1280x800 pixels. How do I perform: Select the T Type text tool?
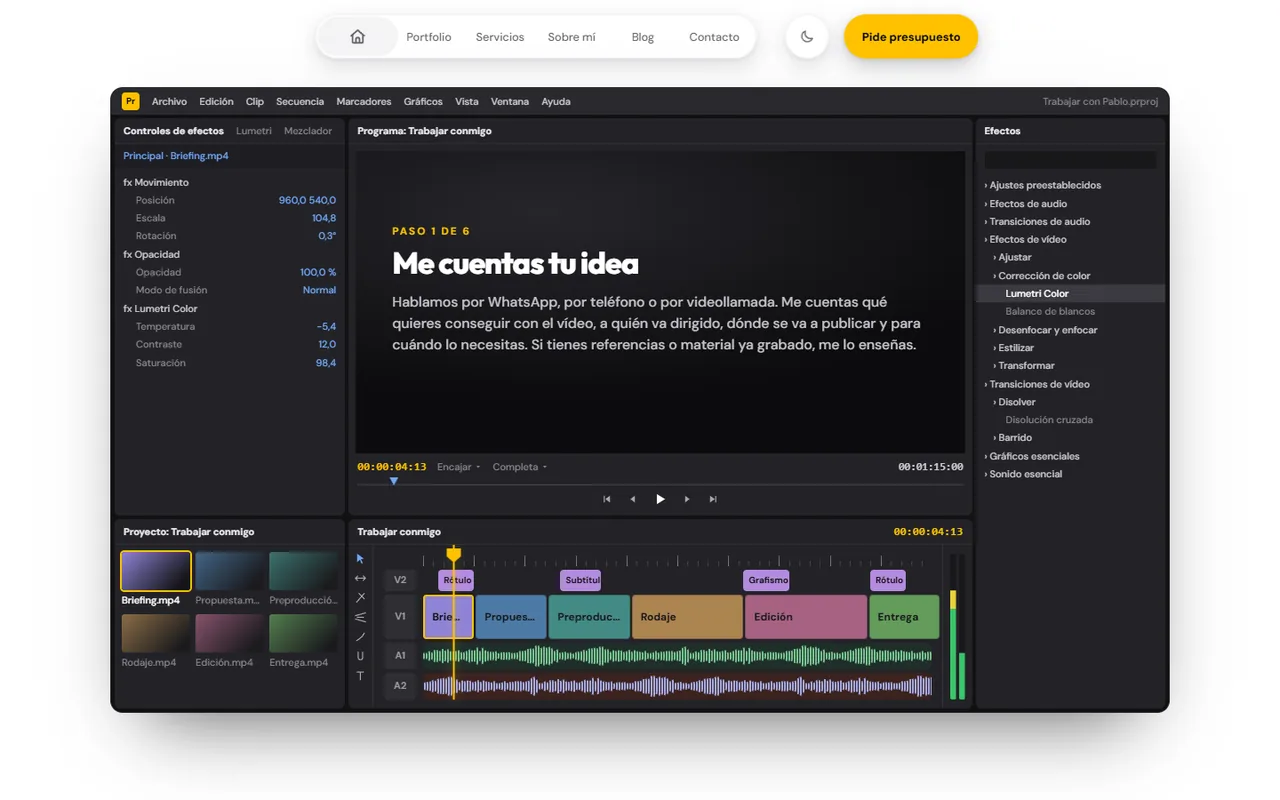tap(360, 676)
